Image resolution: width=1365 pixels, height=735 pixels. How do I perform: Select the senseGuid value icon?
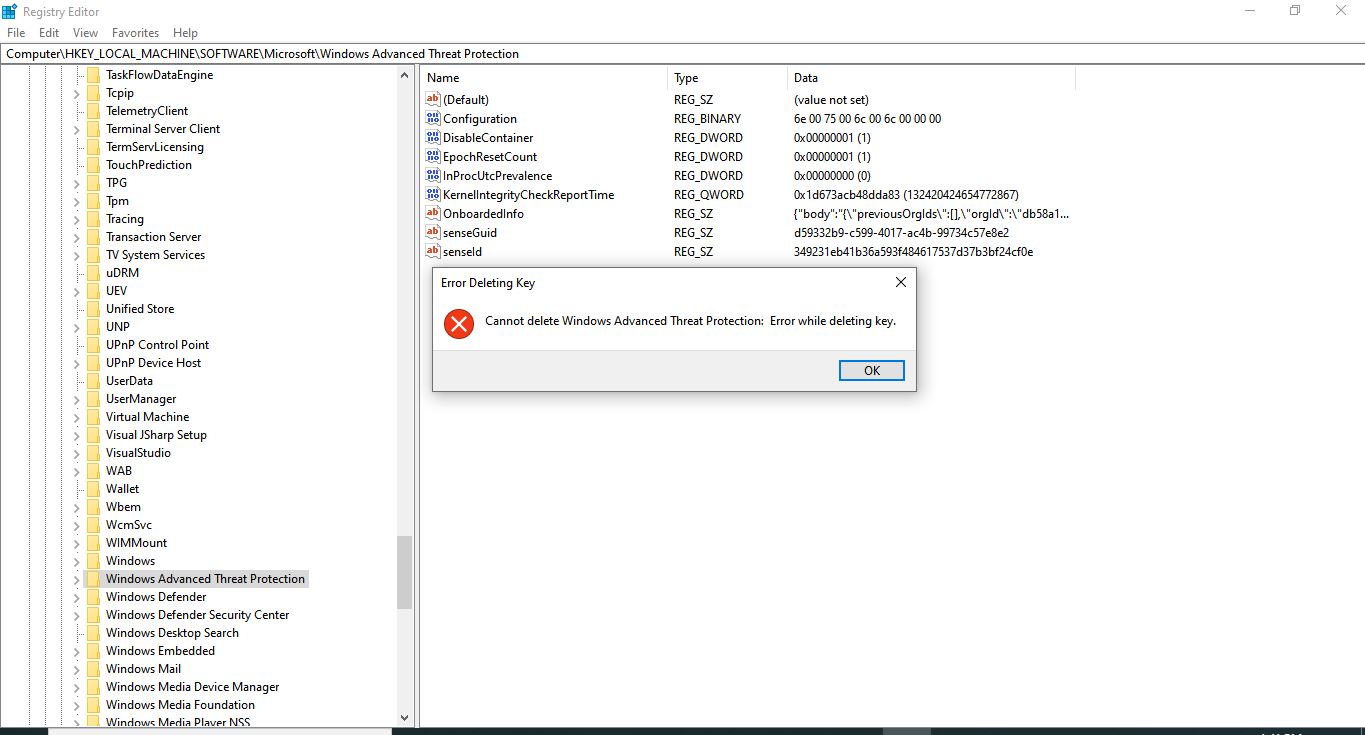click(x=432, y=232)
